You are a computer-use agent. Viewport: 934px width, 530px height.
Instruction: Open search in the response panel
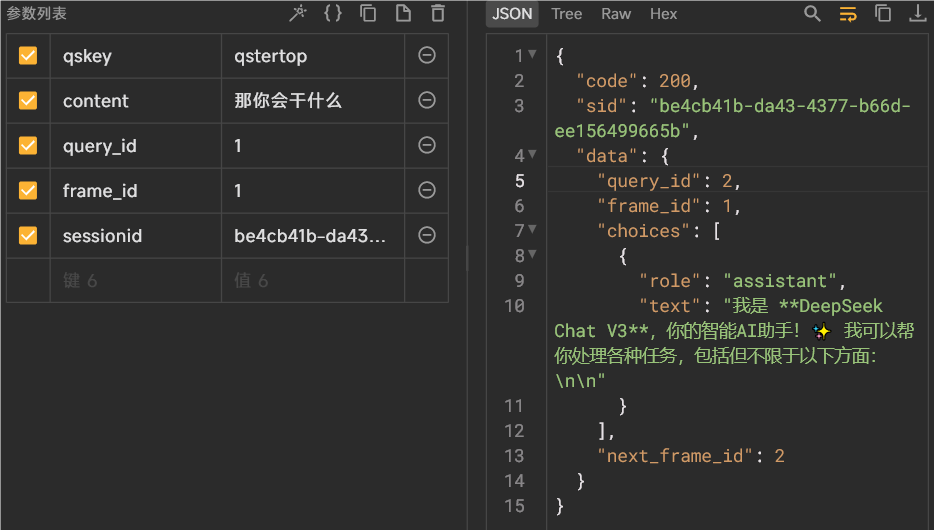click(812, 13)
